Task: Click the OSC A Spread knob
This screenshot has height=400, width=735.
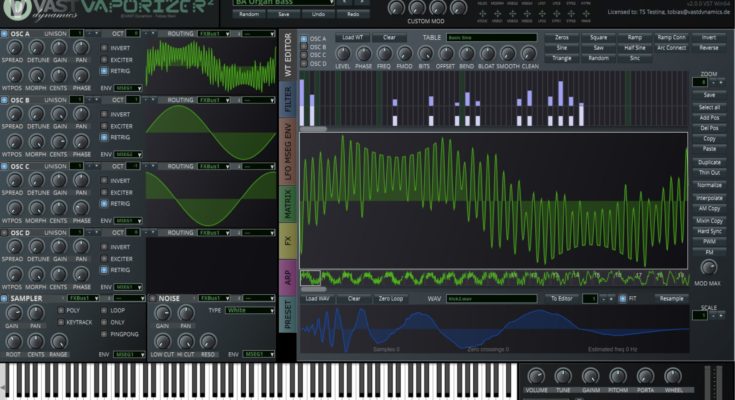Action: 15,49
